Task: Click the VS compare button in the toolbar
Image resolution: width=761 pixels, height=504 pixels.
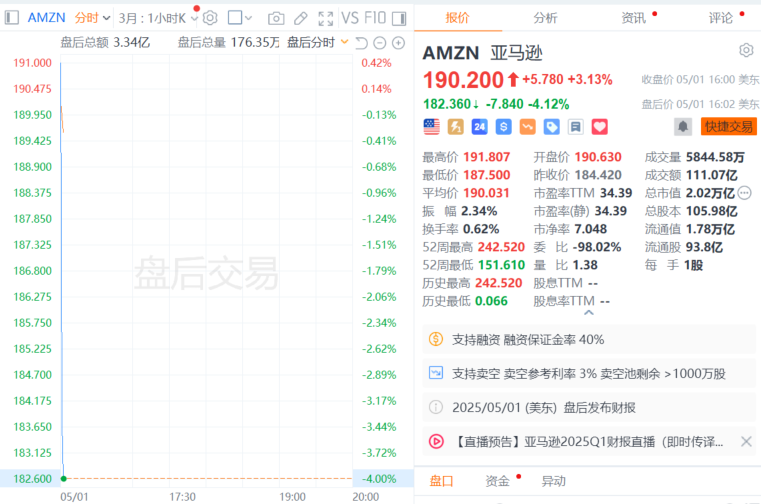Action: [350, 18]
